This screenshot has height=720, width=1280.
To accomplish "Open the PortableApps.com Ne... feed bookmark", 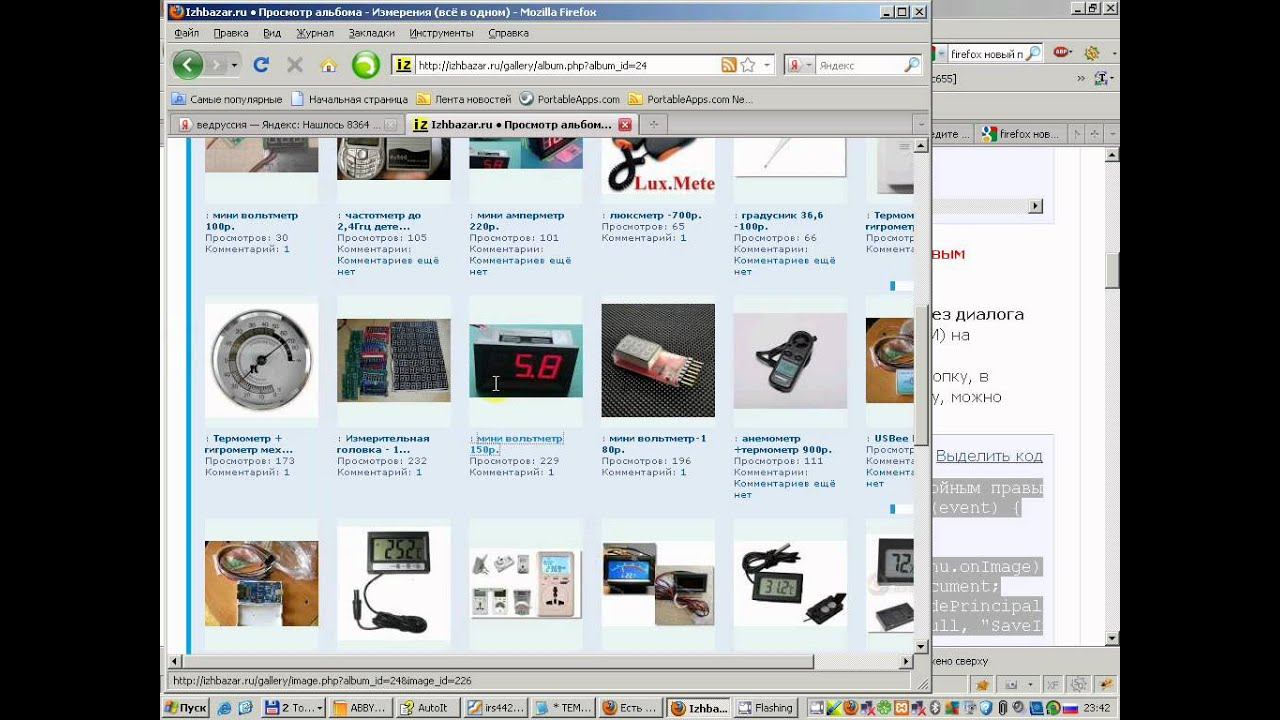I will pyautogui.click(x=691, y=99).
